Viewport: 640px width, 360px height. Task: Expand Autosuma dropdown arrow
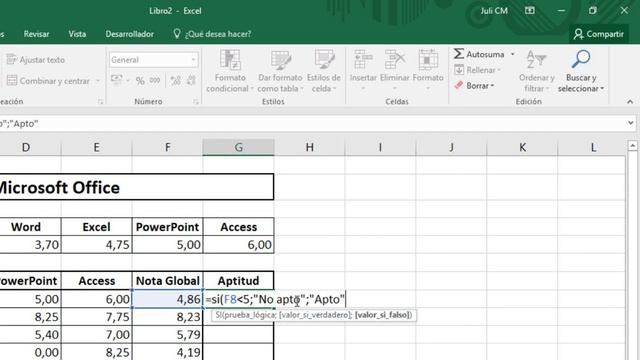[512, 54]
